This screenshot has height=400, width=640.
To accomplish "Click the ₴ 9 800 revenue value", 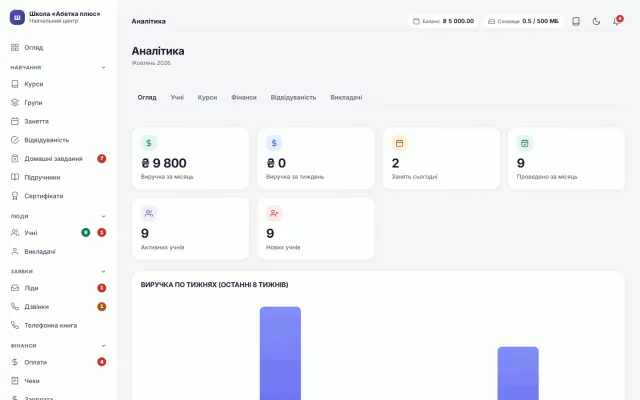I will click(164, 163).
